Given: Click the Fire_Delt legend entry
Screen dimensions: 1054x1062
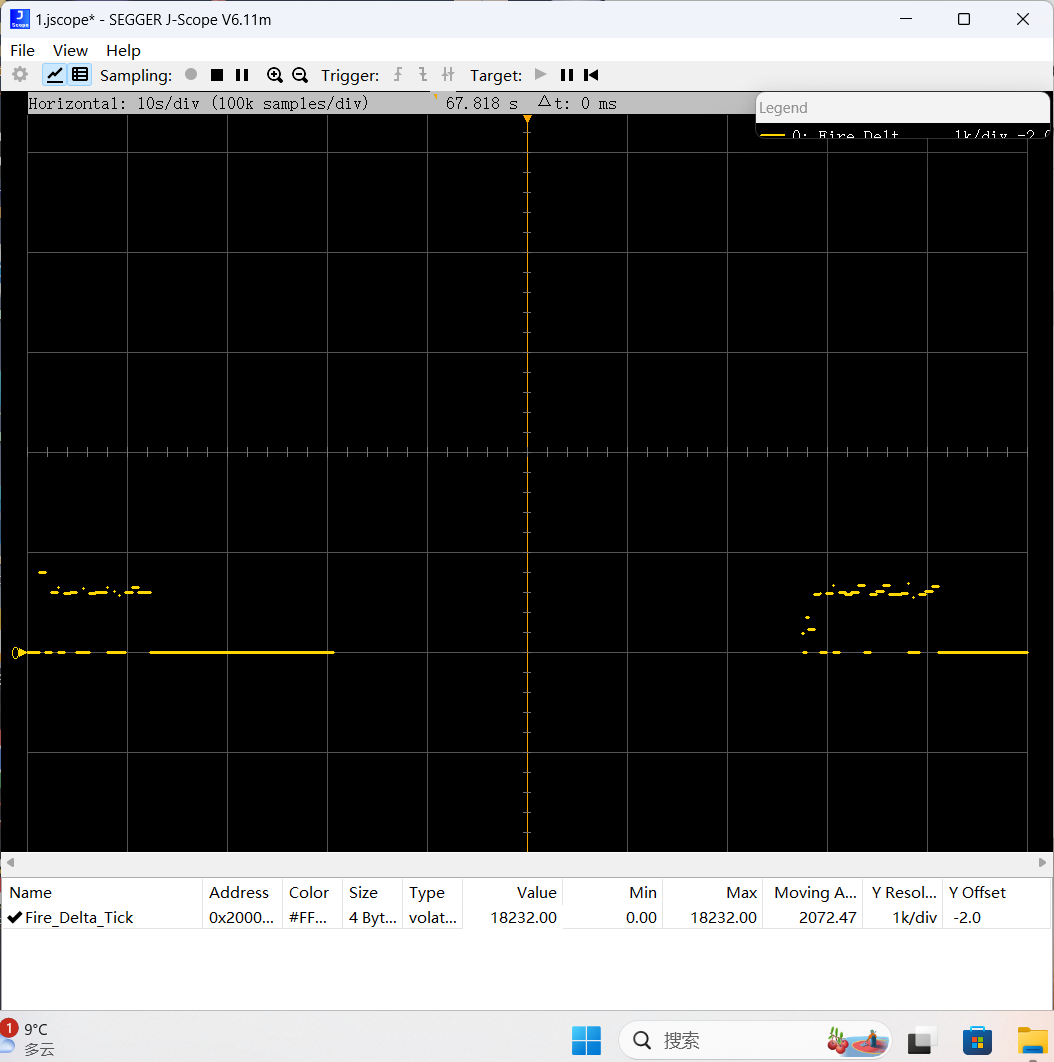Looking at the screenshot, I should point(904,134).
